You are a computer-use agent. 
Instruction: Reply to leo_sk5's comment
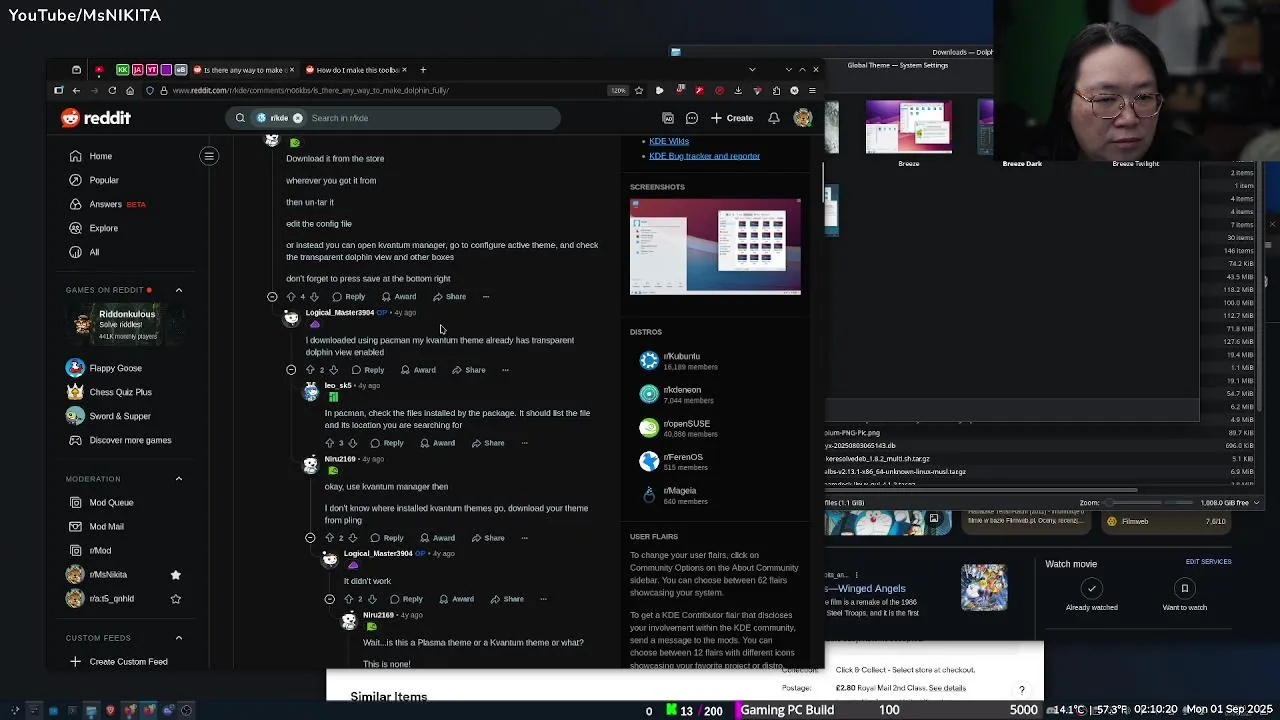[387, 443]
